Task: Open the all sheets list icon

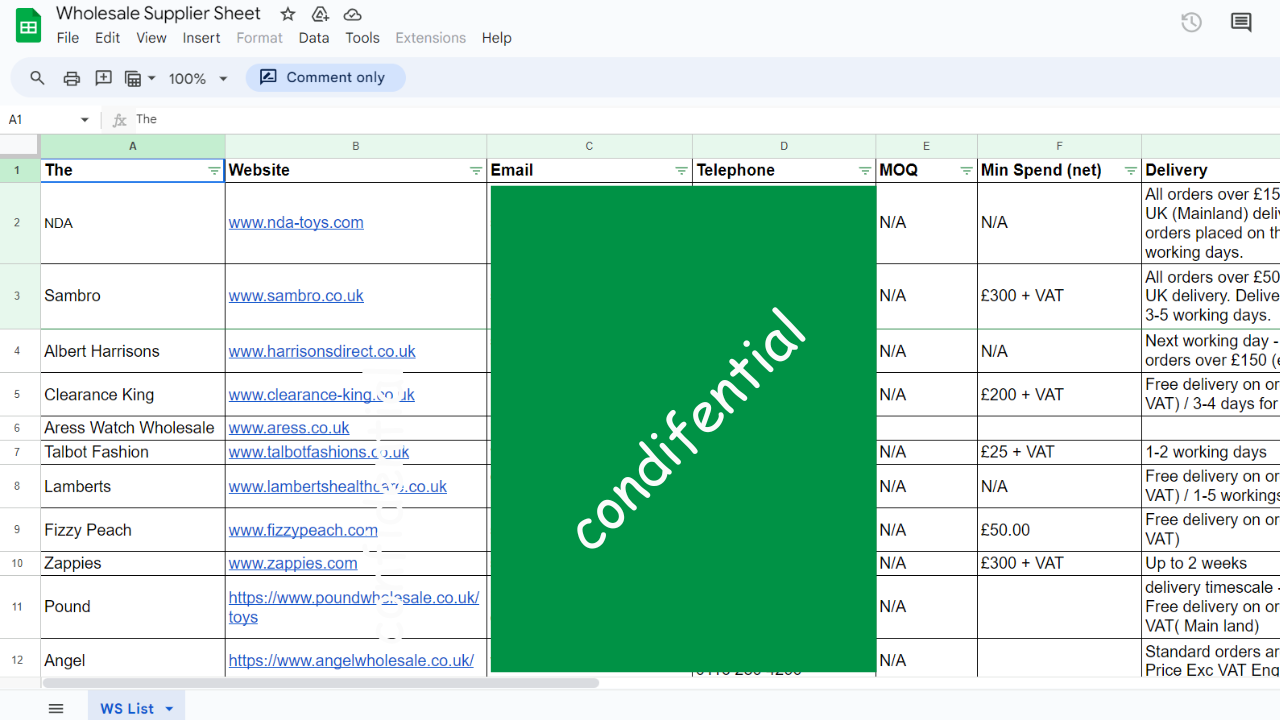Action: (56, 708)
